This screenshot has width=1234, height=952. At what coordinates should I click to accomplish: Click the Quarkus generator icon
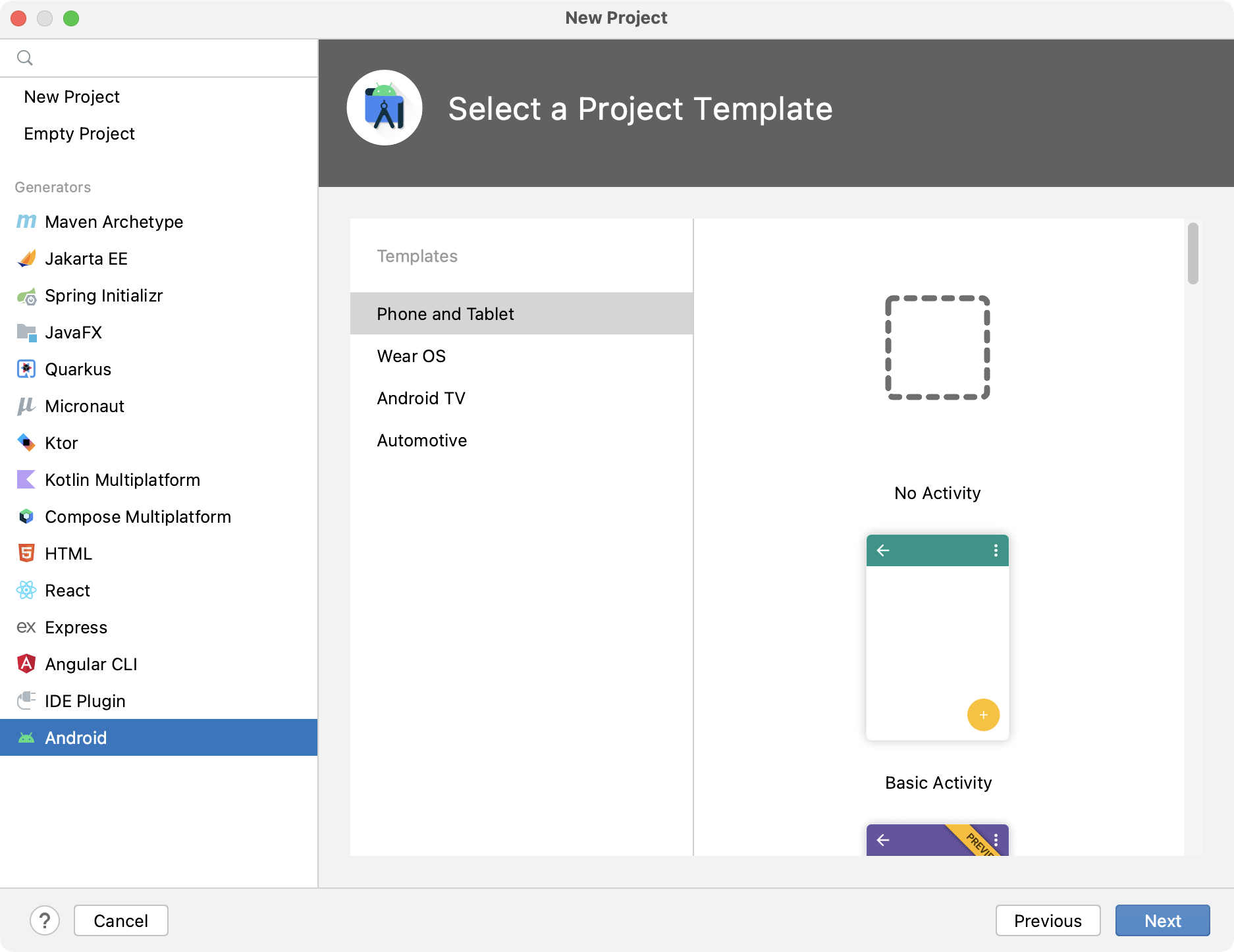point(26,369)
